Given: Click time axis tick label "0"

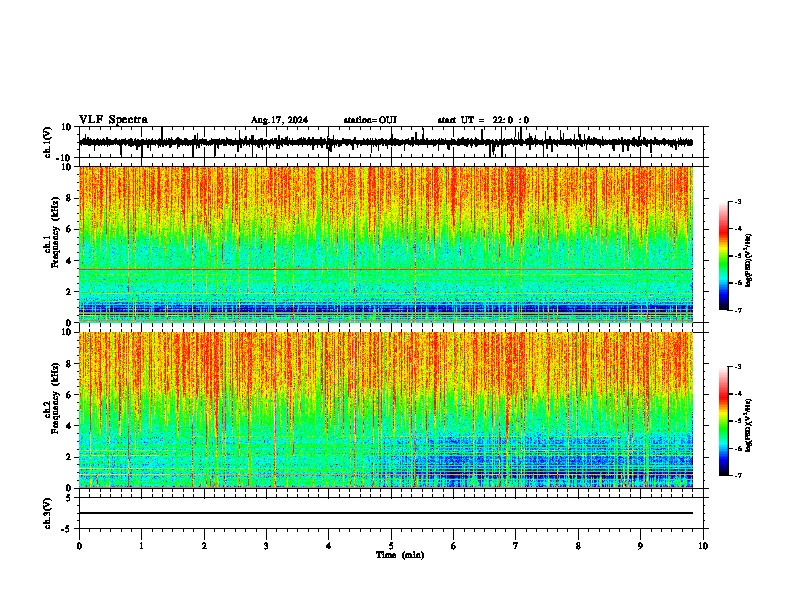Looking at the screenshot, I should point(79,546).
